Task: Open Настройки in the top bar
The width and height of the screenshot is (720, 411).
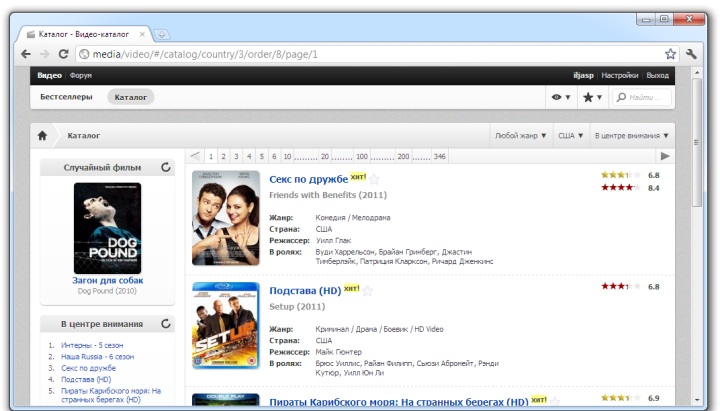Action: tap(619, 75)
